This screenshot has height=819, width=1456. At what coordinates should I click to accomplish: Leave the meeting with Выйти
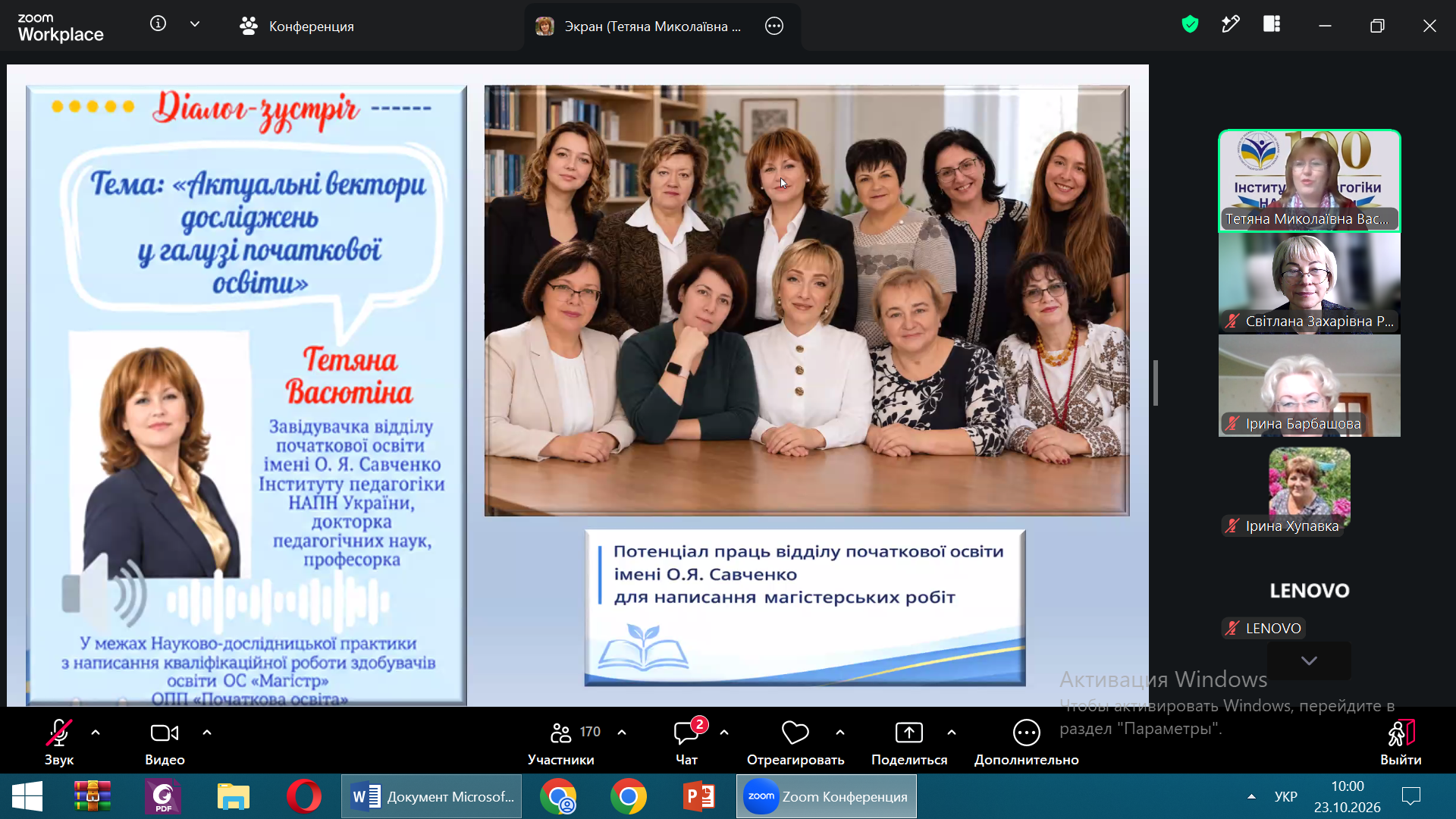(x=1401, y=742)
